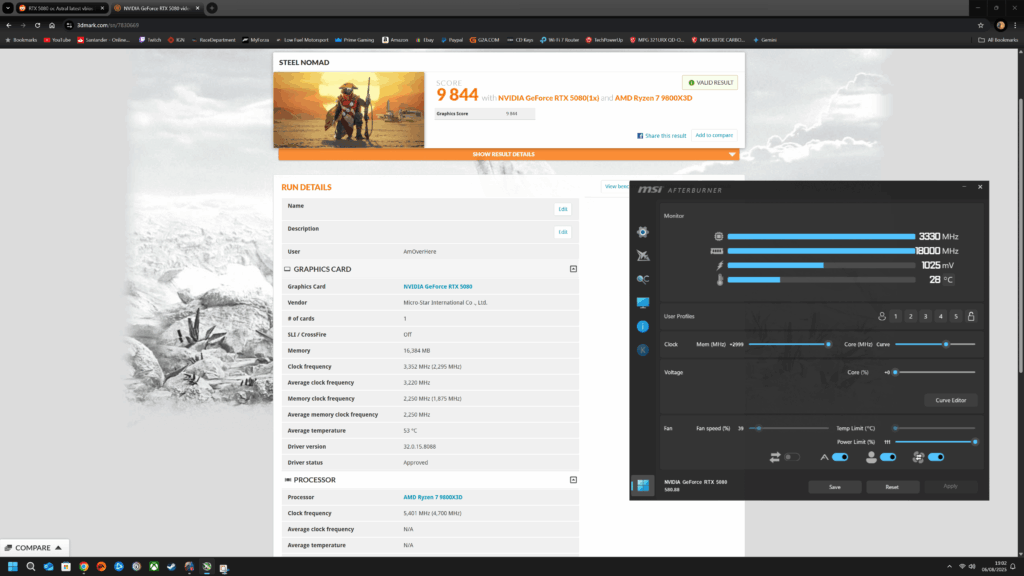Open the AMD Ryzen 7 9800X3D processor link

tap(432, 497)
